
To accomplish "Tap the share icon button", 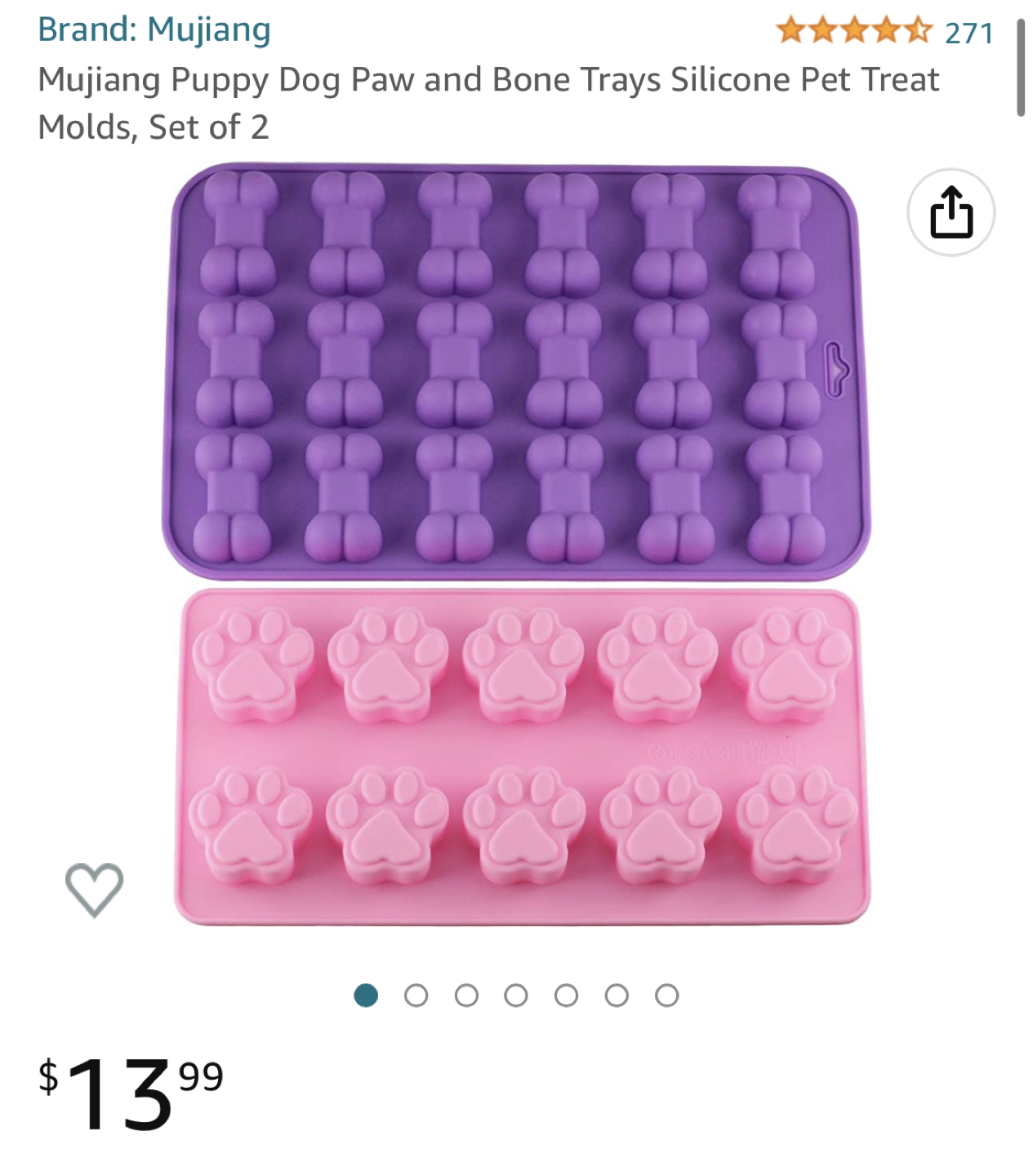I will point(951,212).
